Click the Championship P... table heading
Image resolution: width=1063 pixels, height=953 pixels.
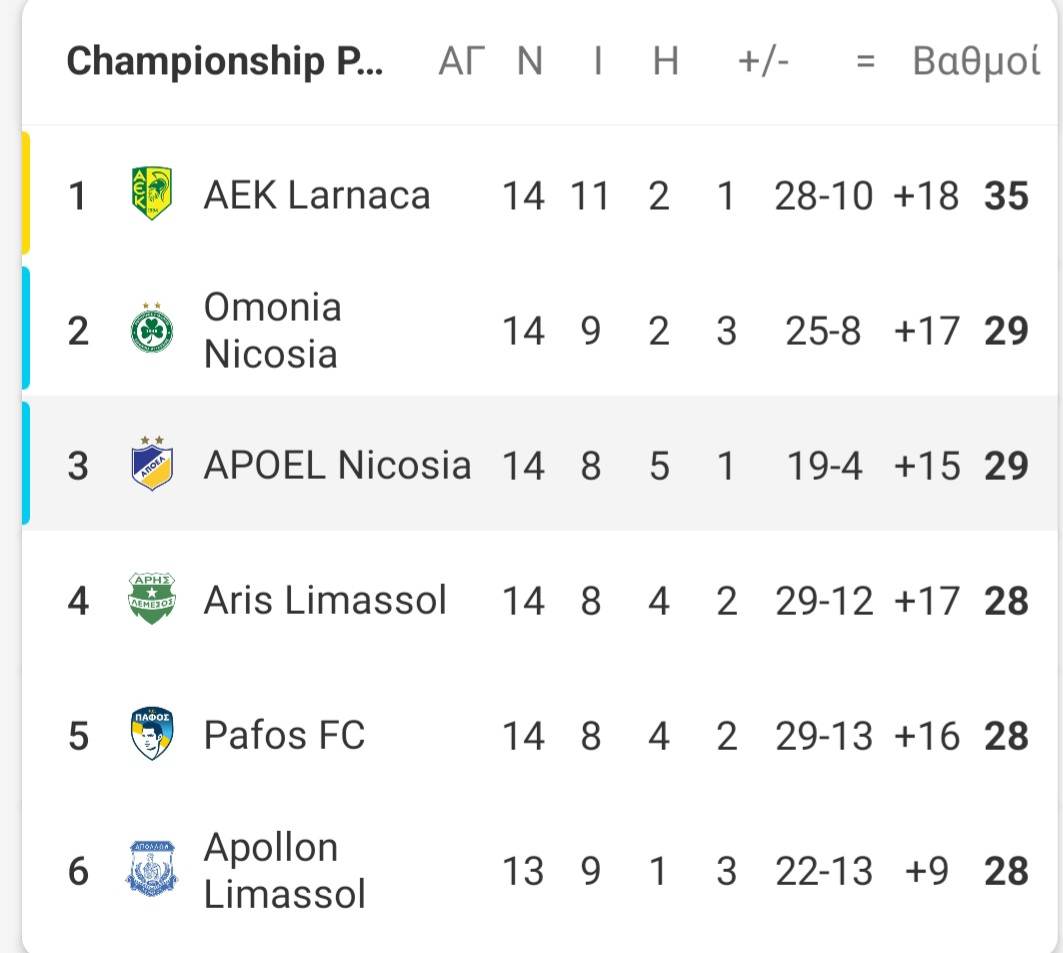pyautogui.click(x=224, y=61)
